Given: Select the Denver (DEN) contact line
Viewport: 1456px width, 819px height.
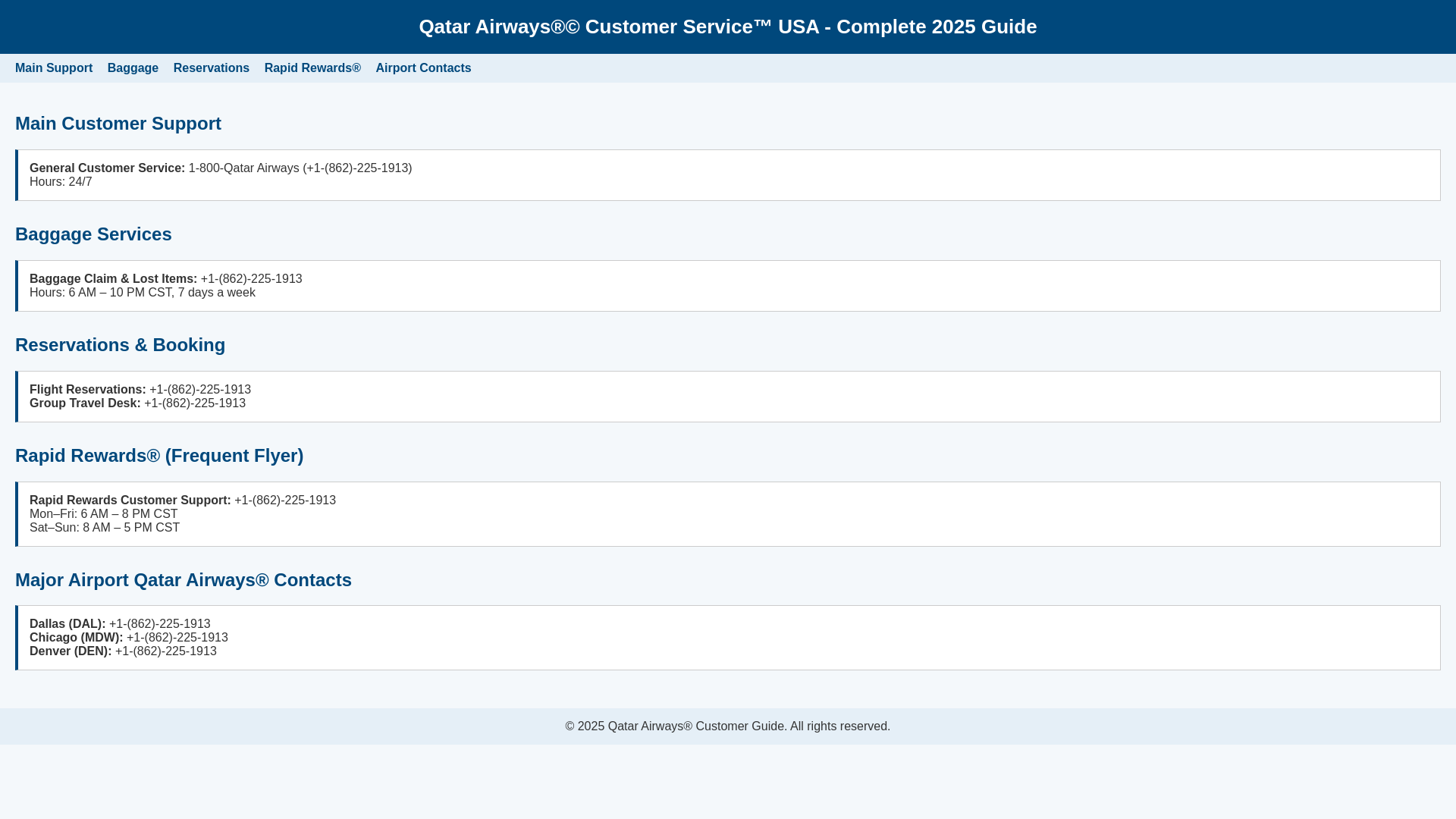Looking at the screenshot, I should coord(123,651).
